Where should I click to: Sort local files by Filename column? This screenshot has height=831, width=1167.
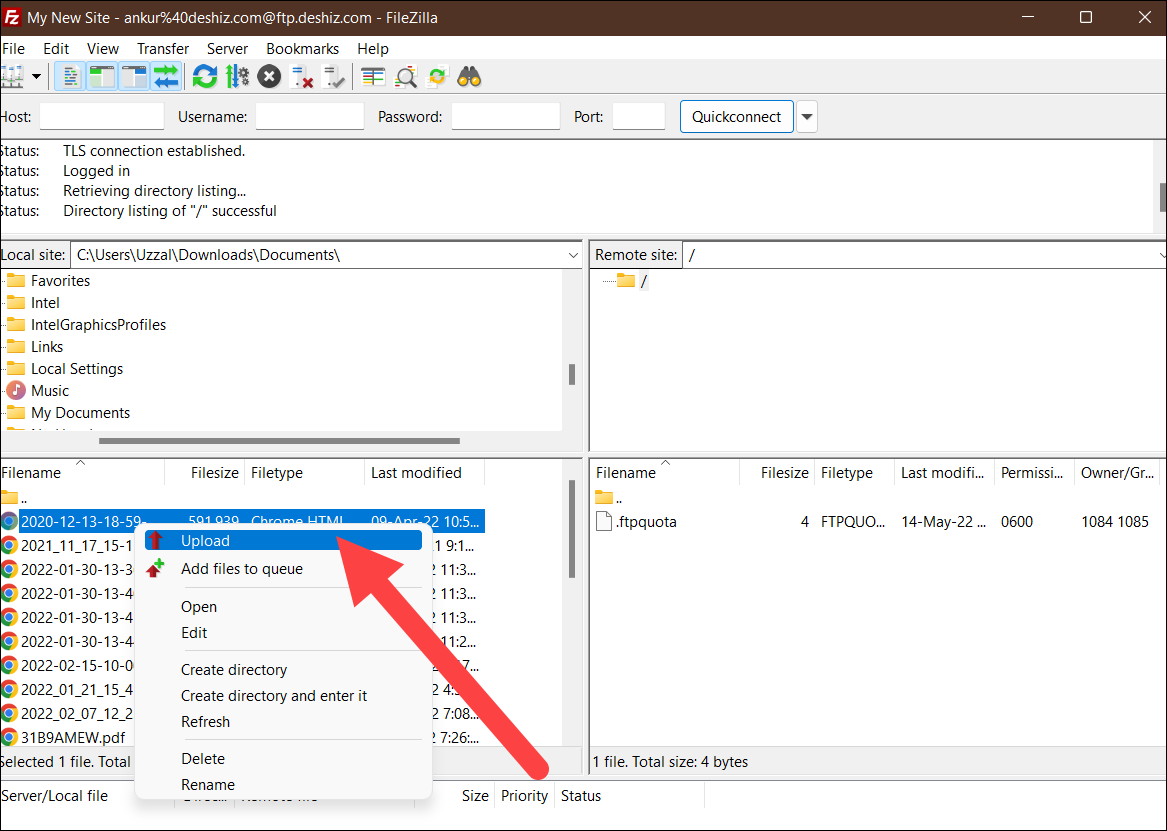pyautogui.click(x=82, y=472)
